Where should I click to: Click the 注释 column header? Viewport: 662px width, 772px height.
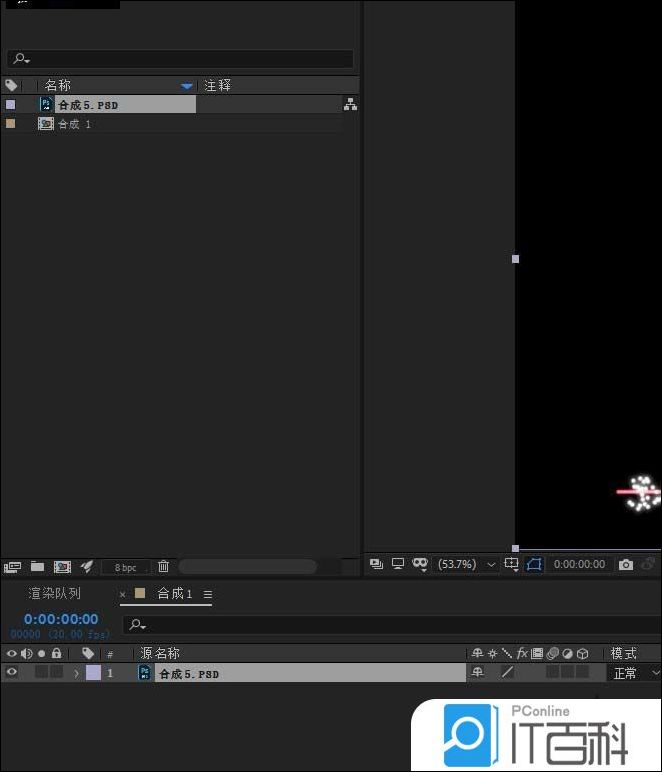coord(217,86)
